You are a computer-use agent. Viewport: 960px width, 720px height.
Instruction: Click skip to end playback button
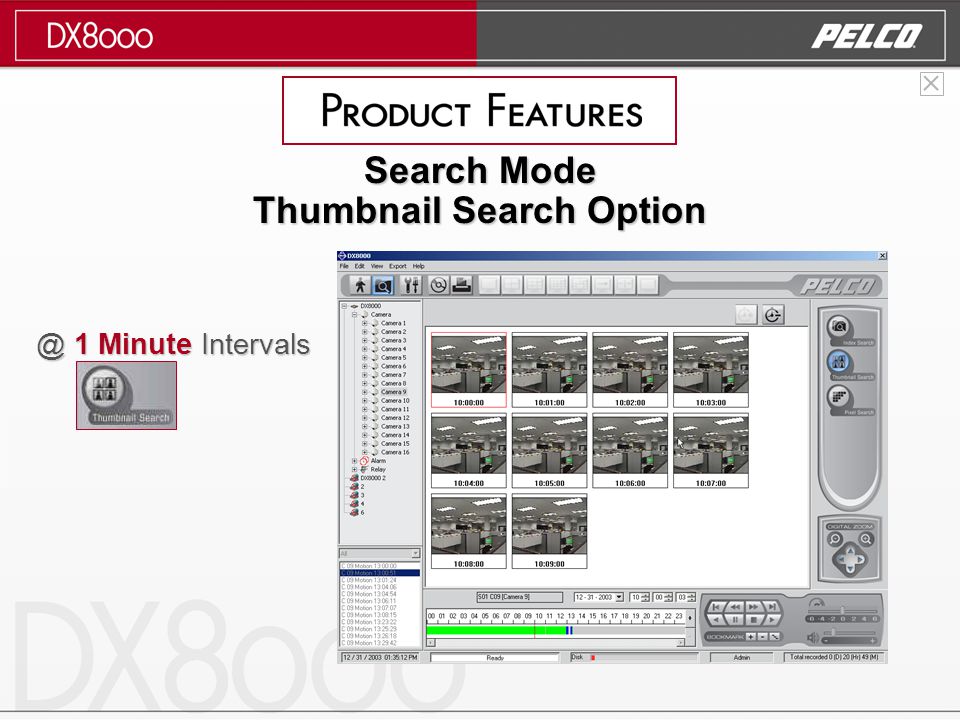pos(772,607)
